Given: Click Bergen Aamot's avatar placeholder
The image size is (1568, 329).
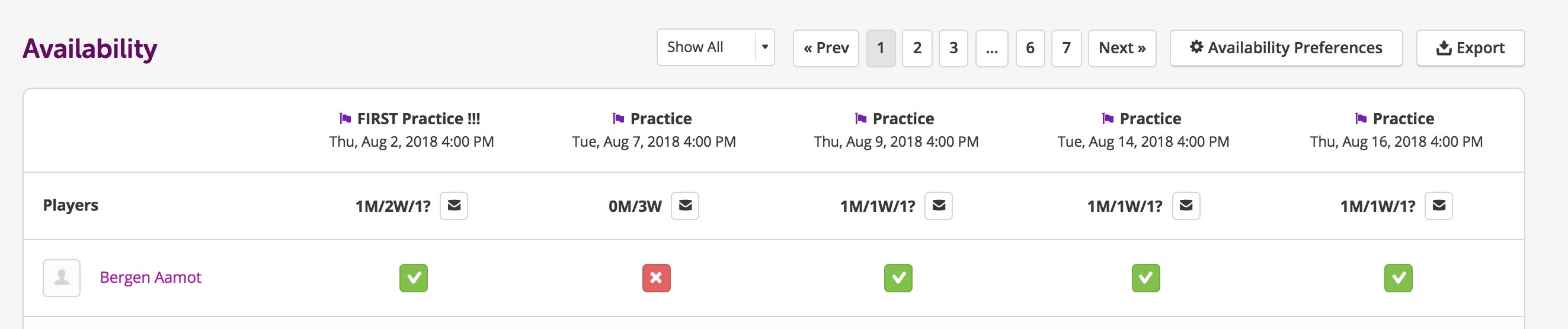Looking at the screenshot, I should (62, 278).
